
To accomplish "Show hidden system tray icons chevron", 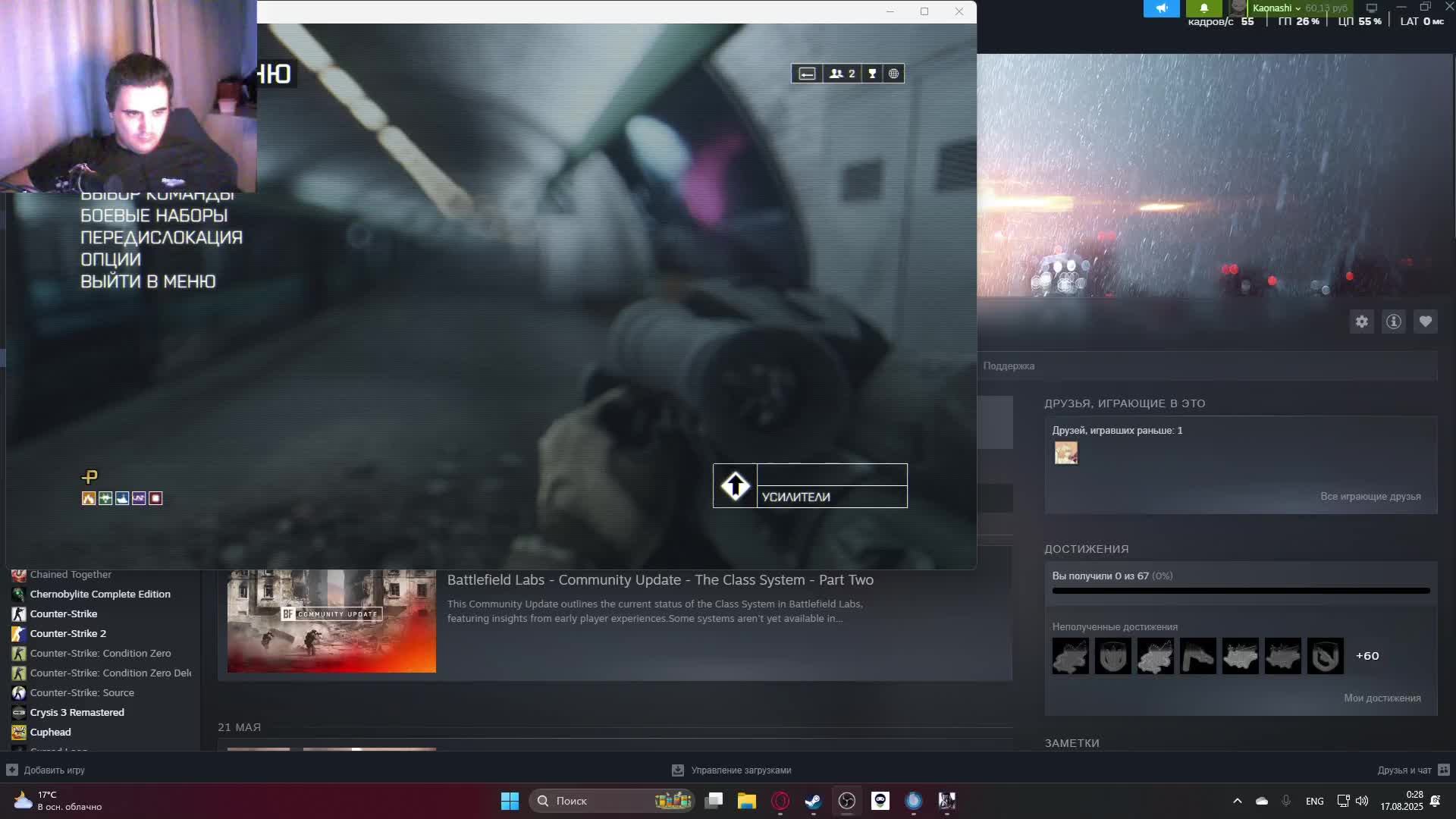I will click(1237, 801).
